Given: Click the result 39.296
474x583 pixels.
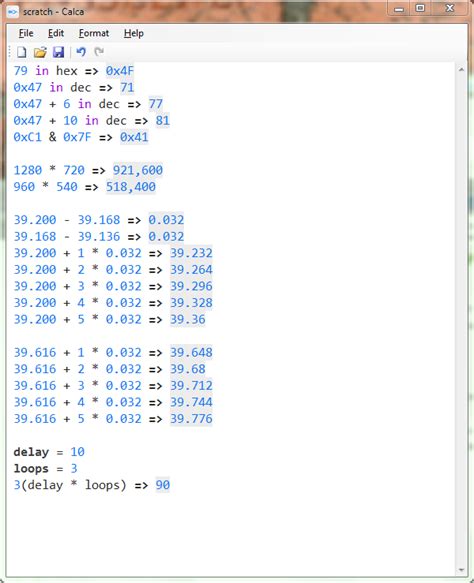Looking at the screenshot, I should point(191,286).
